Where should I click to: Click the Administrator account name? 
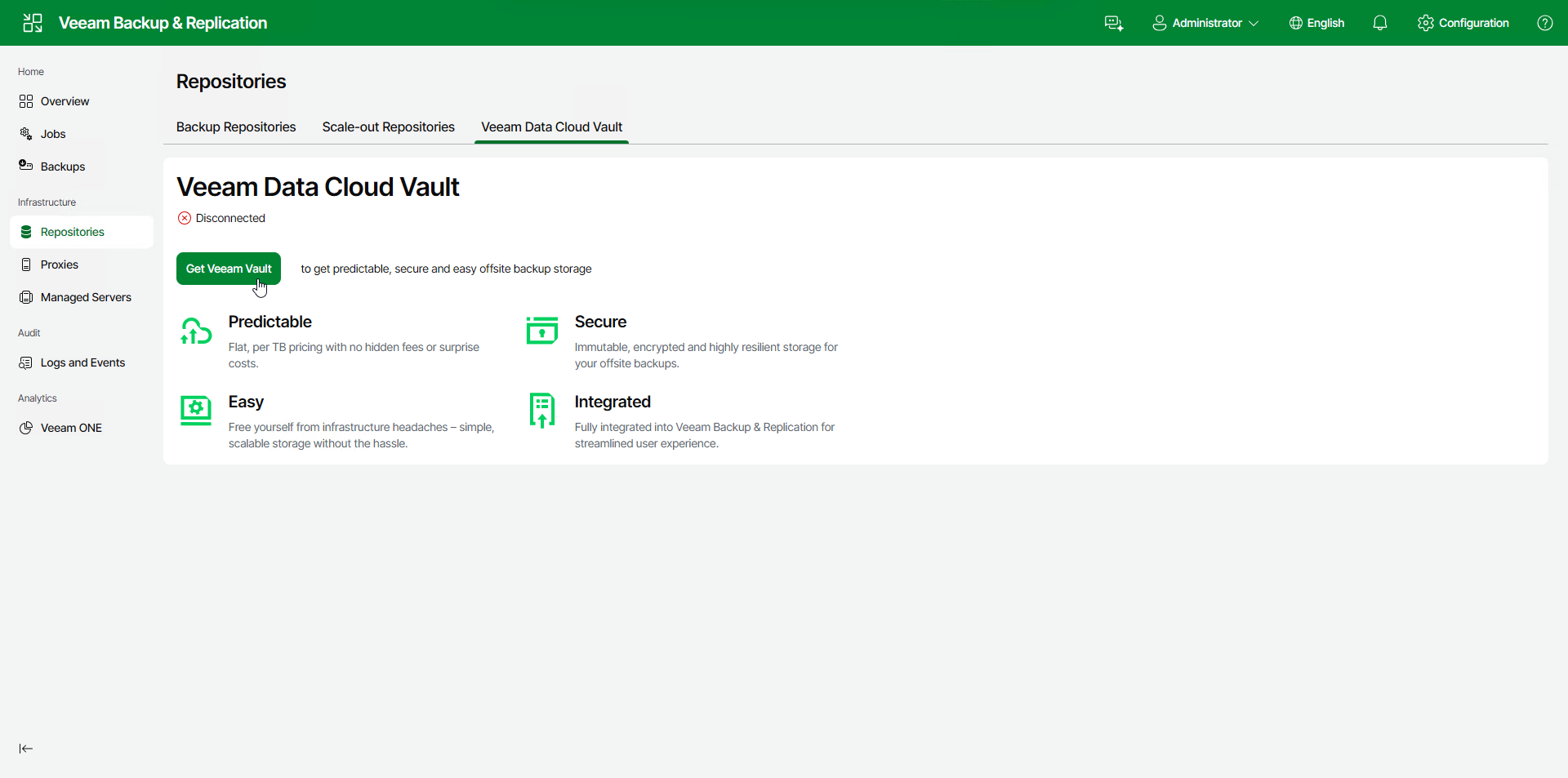[x=1207, y=23]
